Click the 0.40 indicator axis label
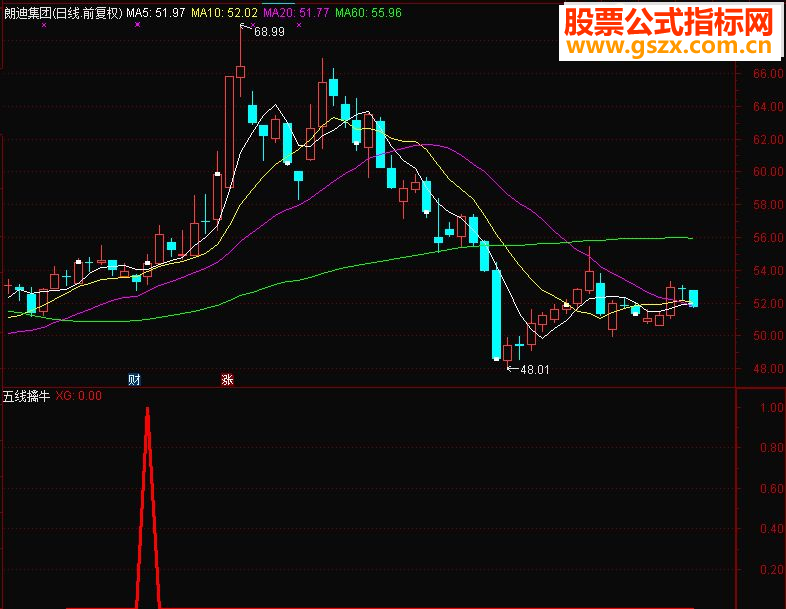The width and height of the screenshot is (786, 609). pos(772,529)
